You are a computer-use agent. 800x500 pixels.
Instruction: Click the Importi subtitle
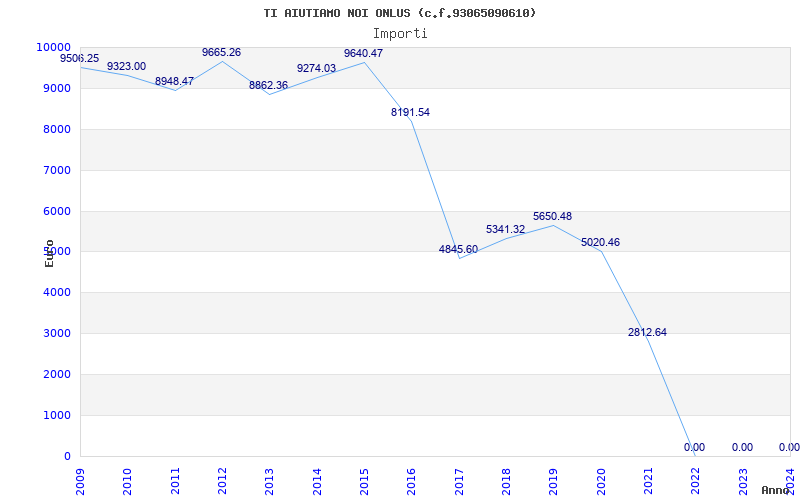coord(400,34)
